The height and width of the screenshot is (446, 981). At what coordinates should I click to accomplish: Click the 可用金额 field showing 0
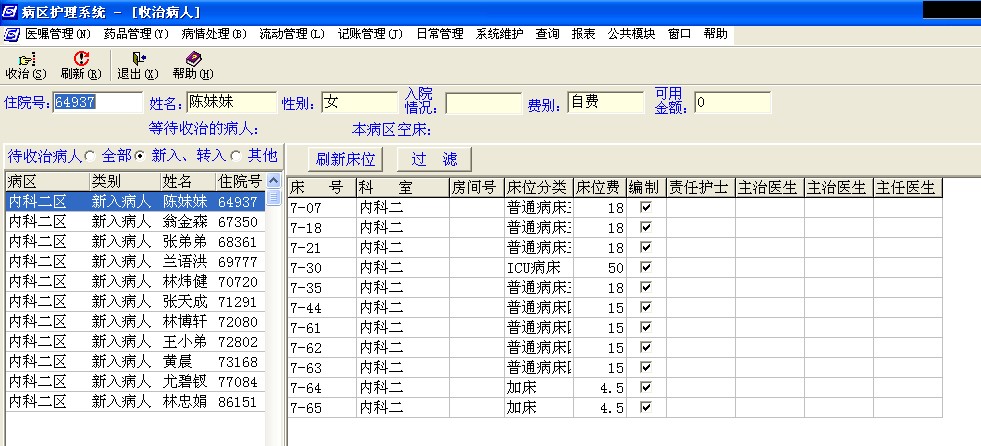click(733, 103)
